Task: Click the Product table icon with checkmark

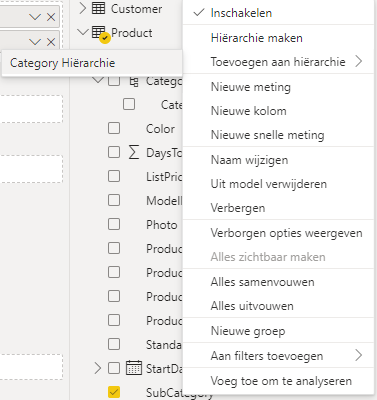Action: 100,34
